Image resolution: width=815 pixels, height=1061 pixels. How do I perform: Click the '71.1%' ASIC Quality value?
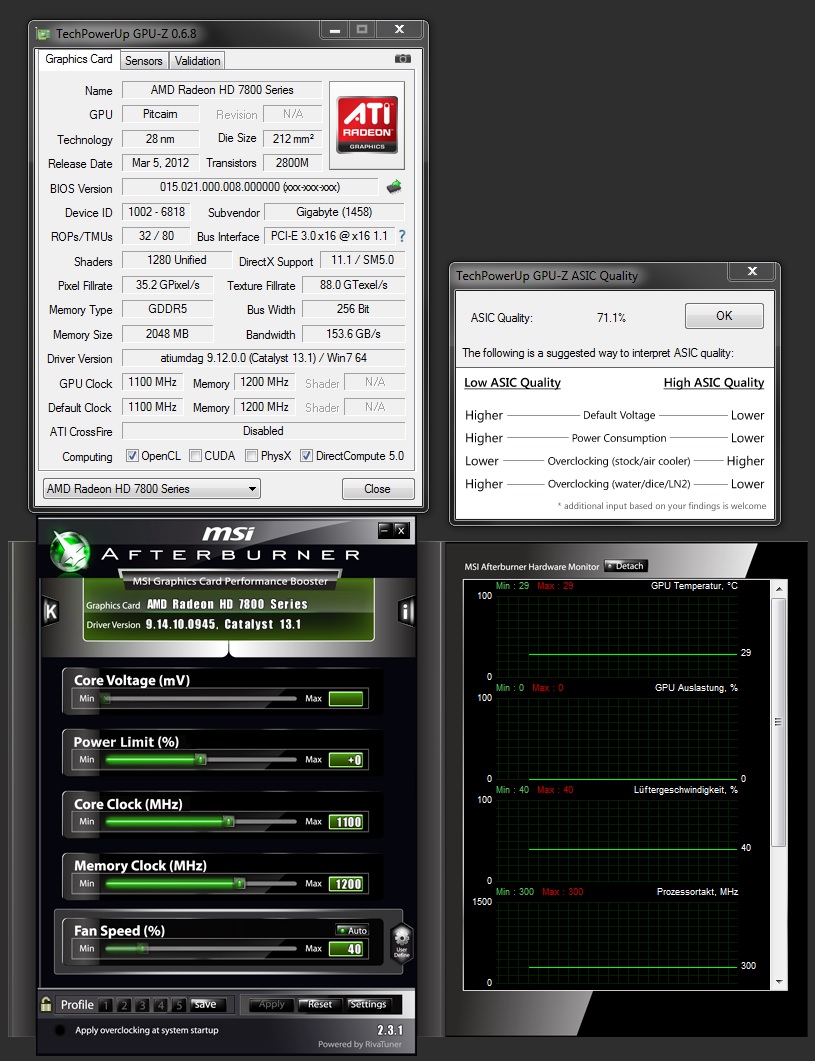(611, 317)
